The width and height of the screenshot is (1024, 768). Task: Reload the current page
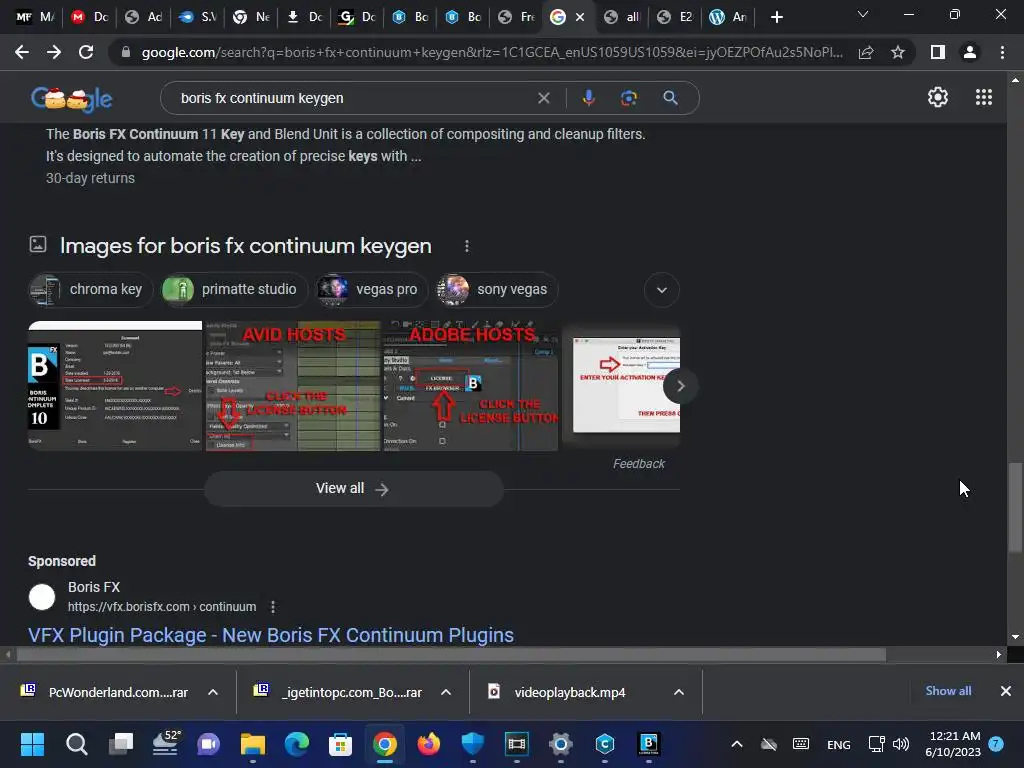pyautogui.click(x=86, y=52)
